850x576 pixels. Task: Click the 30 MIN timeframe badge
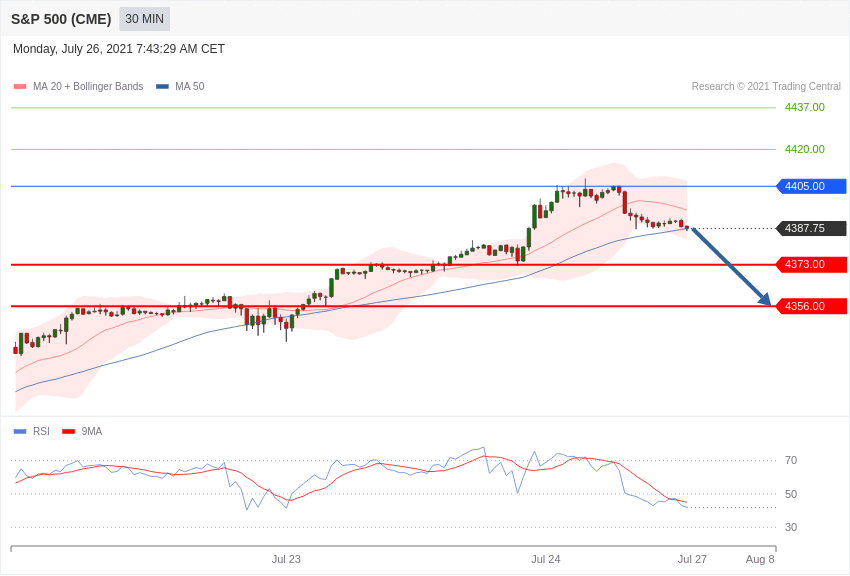pyautogui.click(x=144, y=19)
